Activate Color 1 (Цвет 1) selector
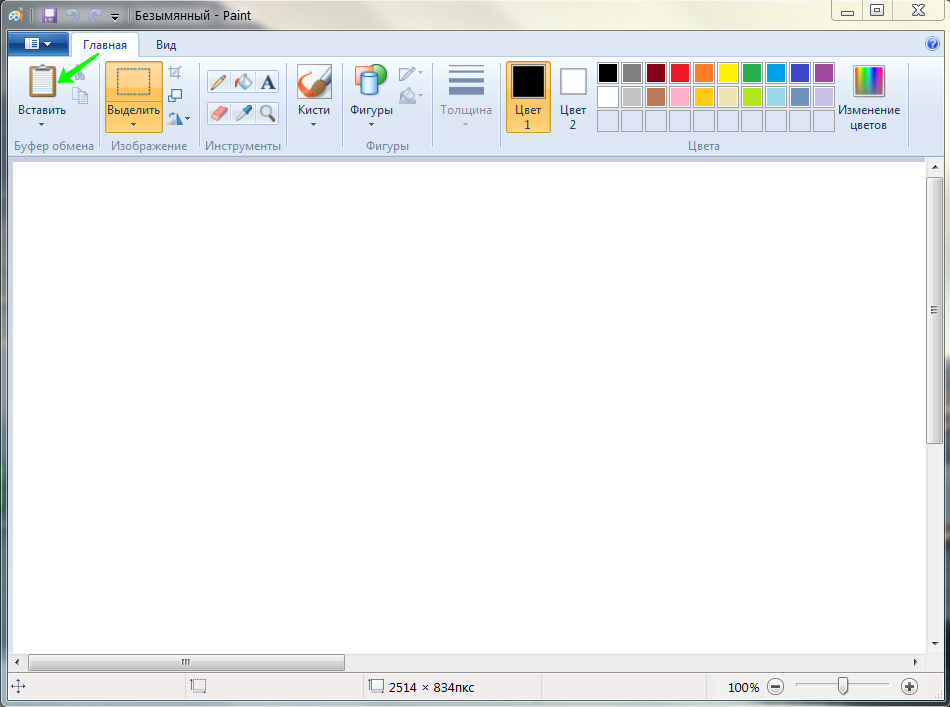This screenshot has width=950, height=707. pyautogui.click(x=528, y=97)
